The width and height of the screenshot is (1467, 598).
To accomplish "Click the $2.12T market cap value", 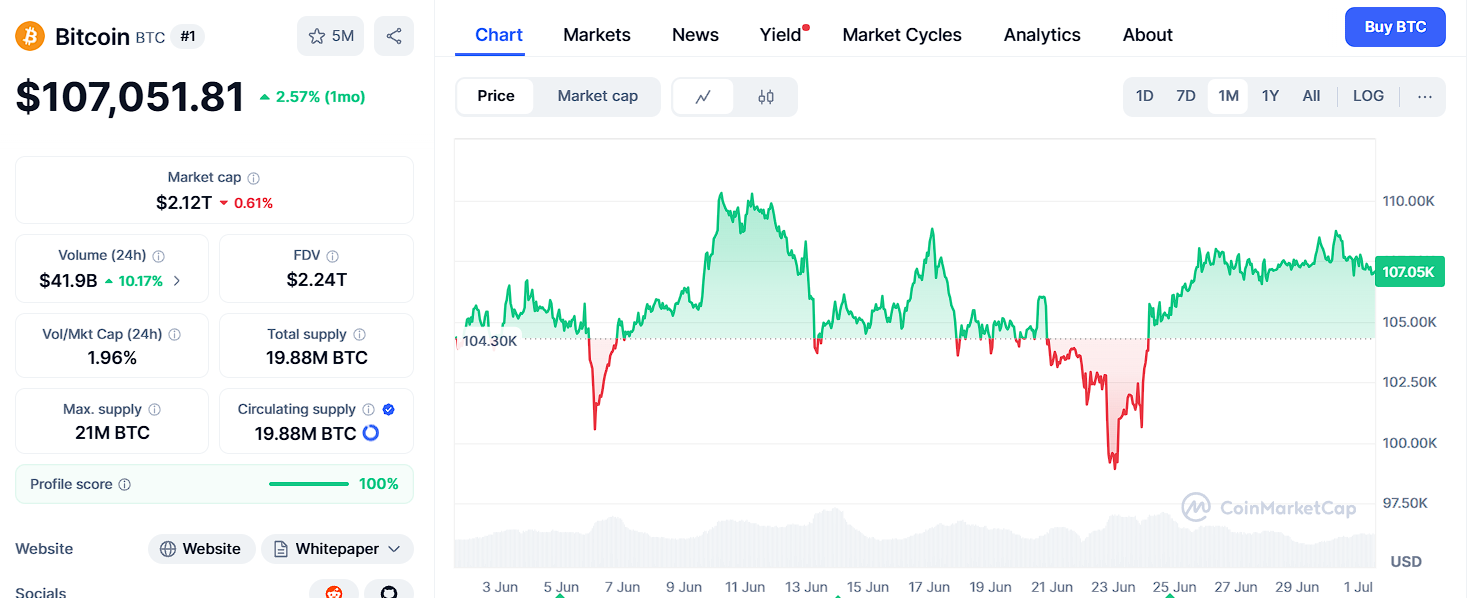I will pos(184,203).
